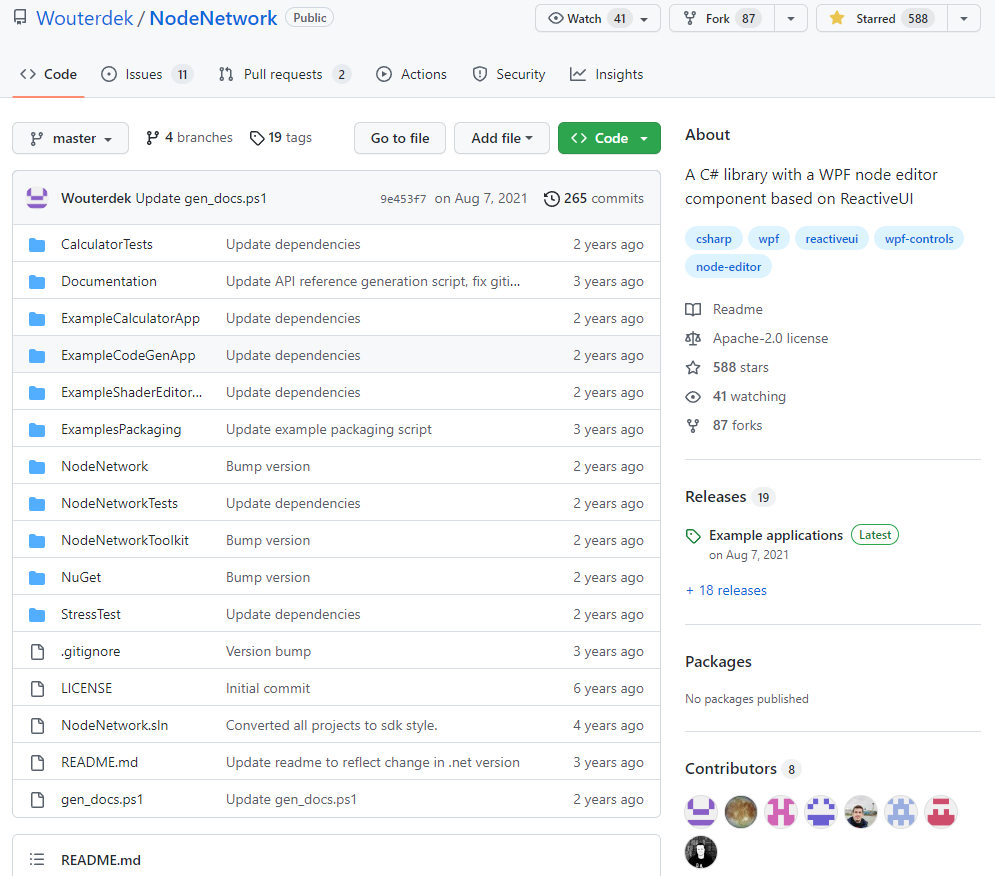995x876 pixels.
Task: Open the brown planet contributor avatar
Action: click(x=741, y=812)
